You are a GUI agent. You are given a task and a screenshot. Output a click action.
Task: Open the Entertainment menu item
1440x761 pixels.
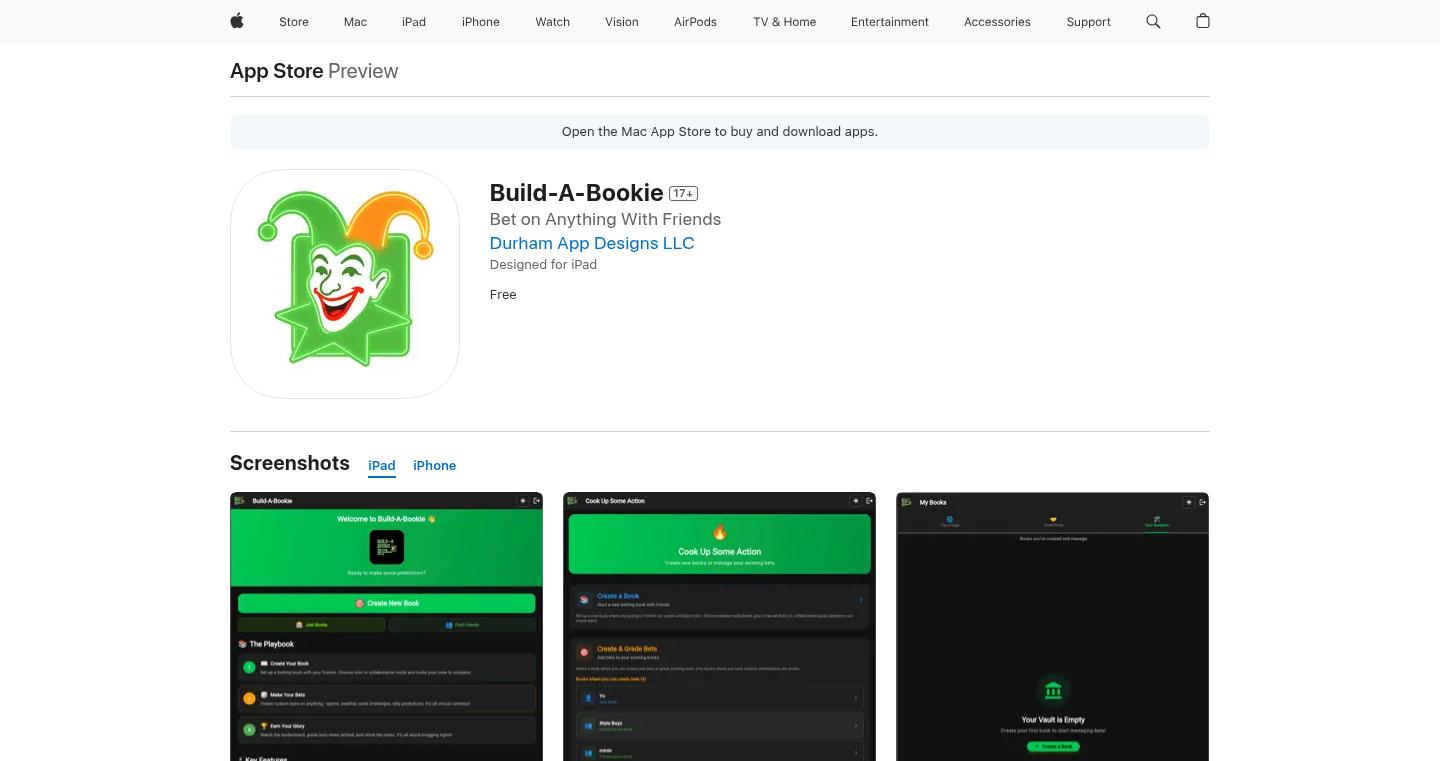pyautogui.click(x=890, y=22)
